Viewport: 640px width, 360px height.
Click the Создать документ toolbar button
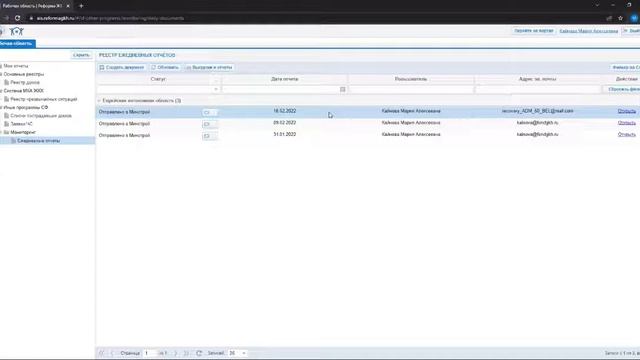tap(122, 67)
